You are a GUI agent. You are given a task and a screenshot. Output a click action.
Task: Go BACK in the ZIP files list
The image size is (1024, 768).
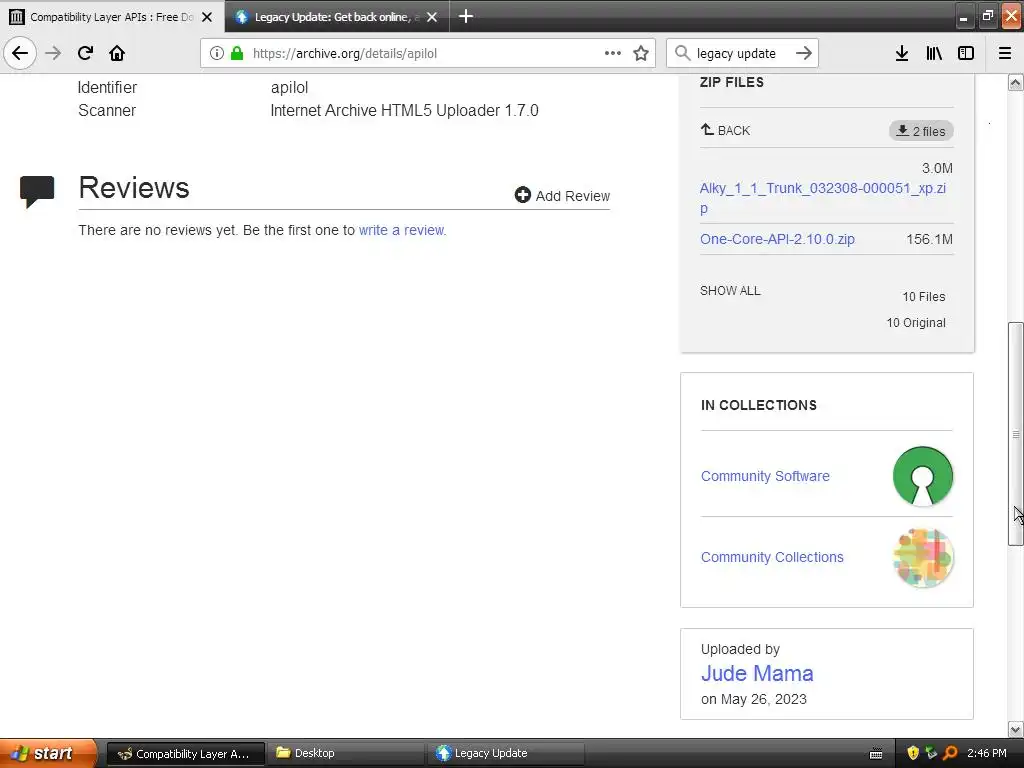(725, 130)
